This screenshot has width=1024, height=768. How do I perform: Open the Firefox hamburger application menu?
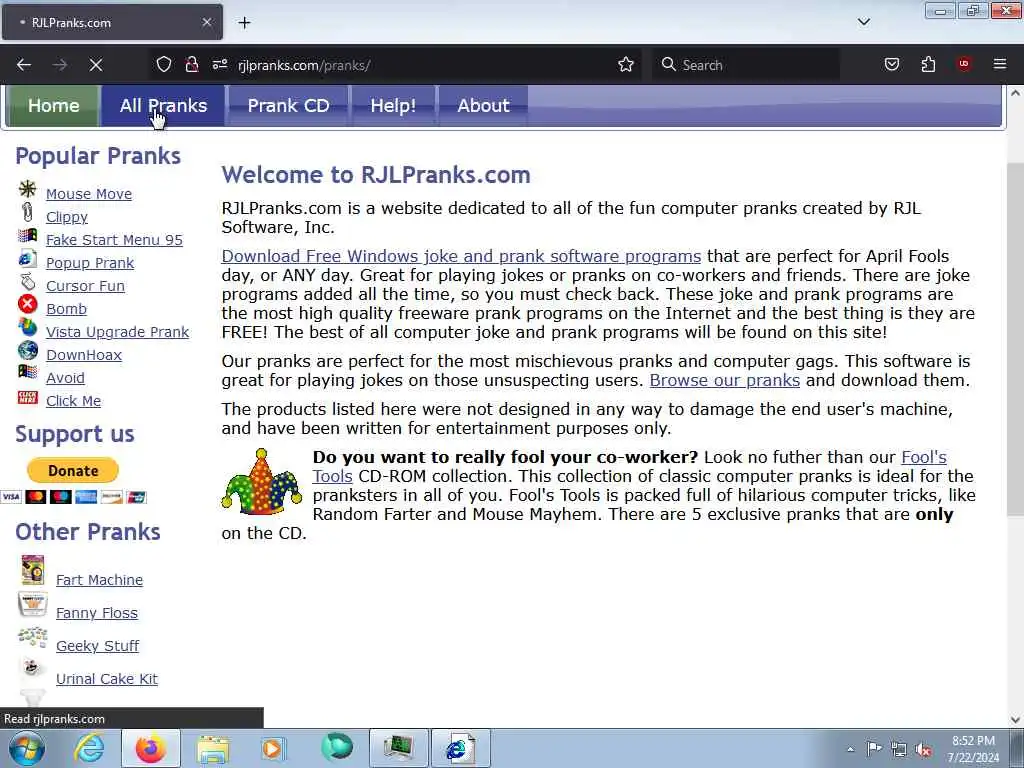tap(1000, 65)
